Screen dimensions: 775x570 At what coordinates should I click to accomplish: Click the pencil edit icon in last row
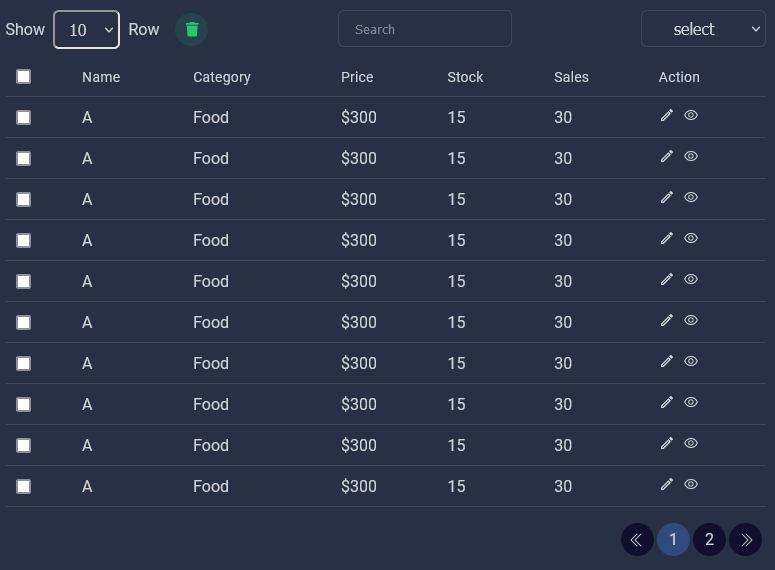point(667,484)
